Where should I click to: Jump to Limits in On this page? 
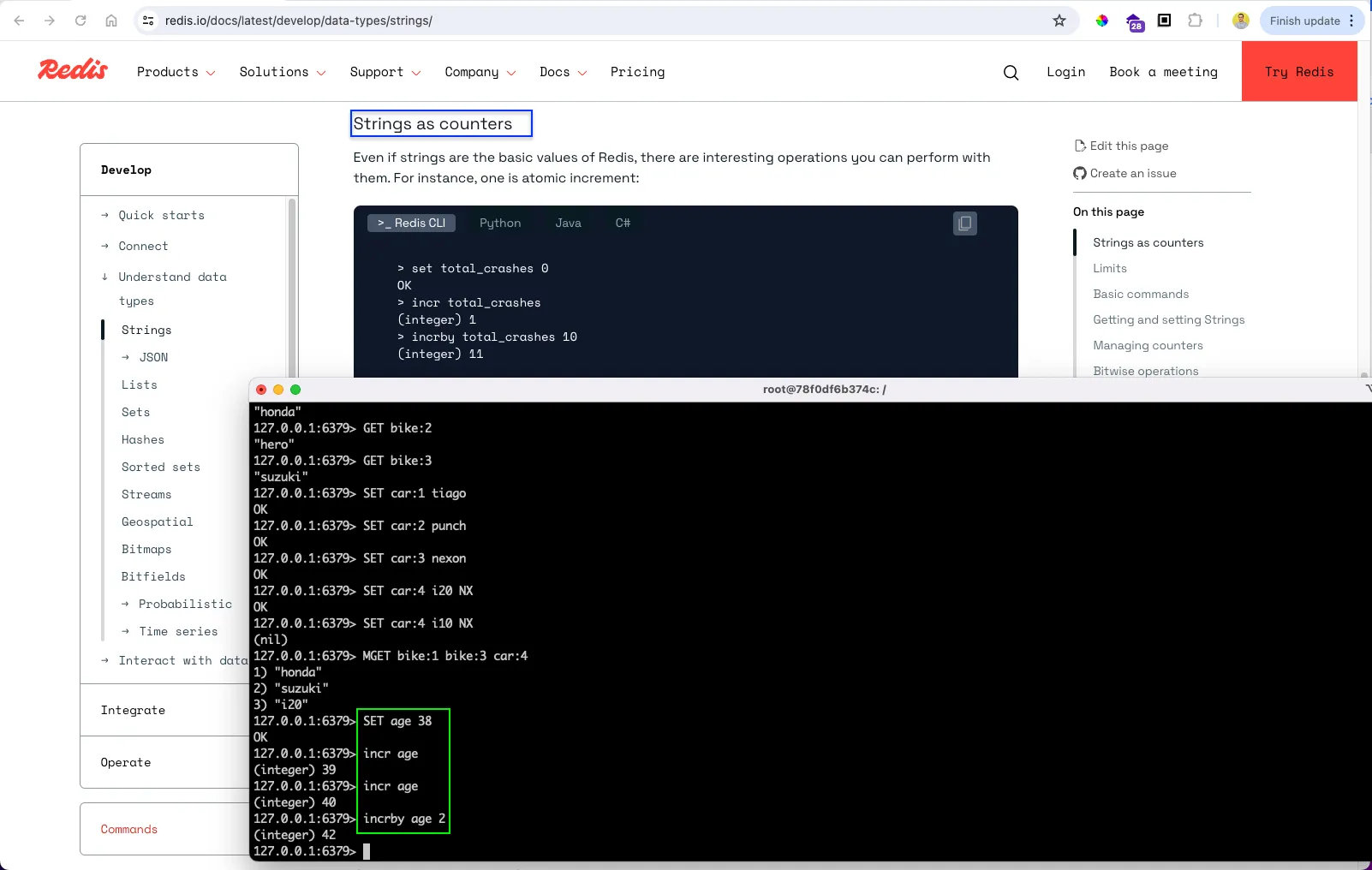tap(1109, 268)
